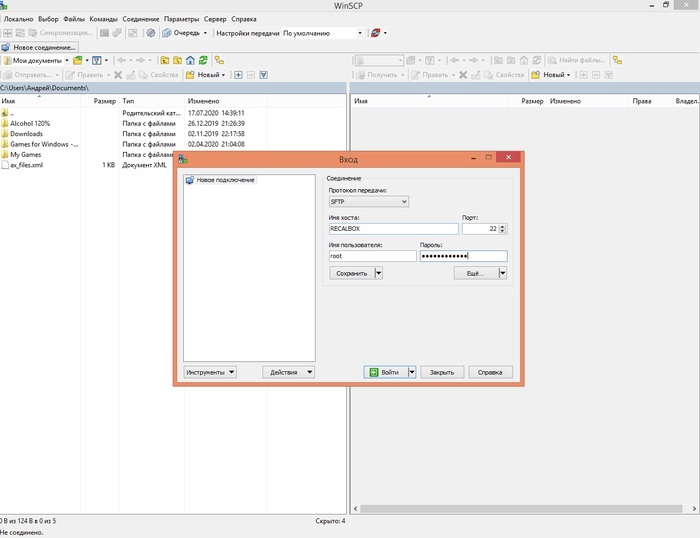Screen dimensions: 700x538
Task: Open the transfer settings 'По умолчанию' dropdown
Action: (x=322, y=33)
